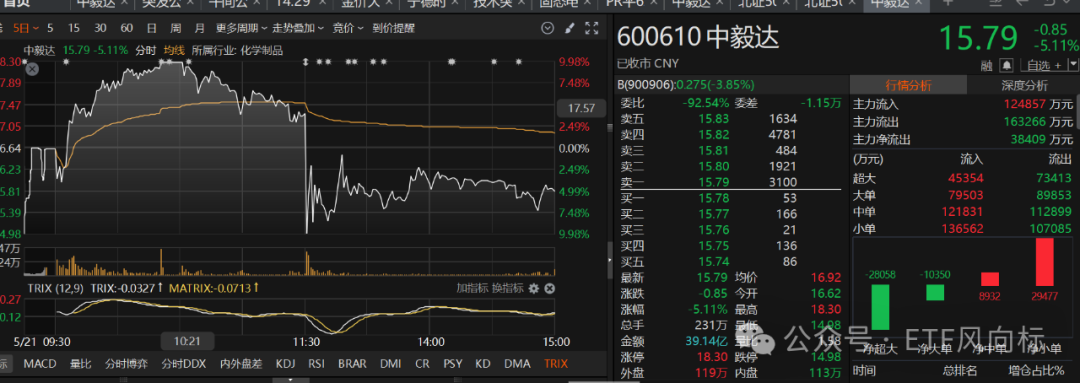Select the PSY indicator tab

coord(453,364)
